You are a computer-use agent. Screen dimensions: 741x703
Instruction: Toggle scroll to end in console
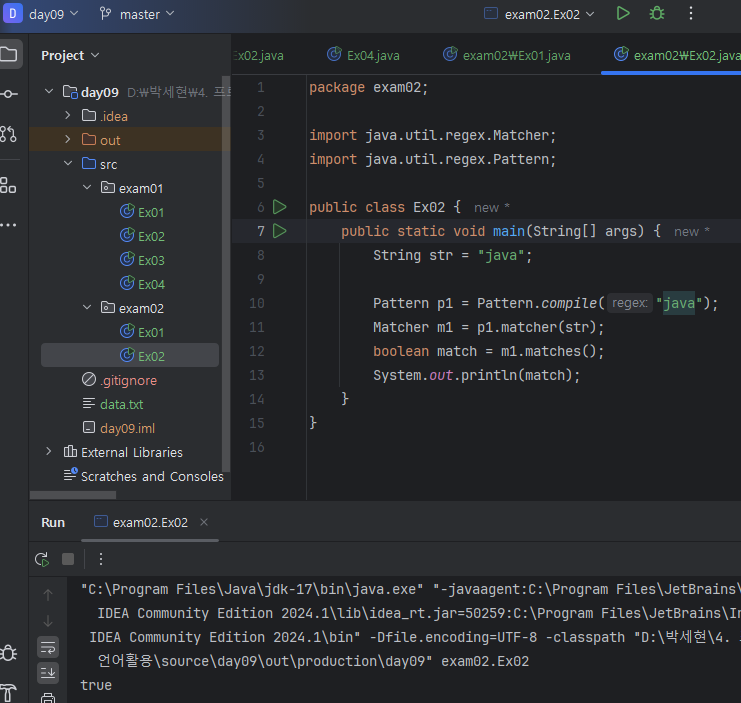coord(48,673)
